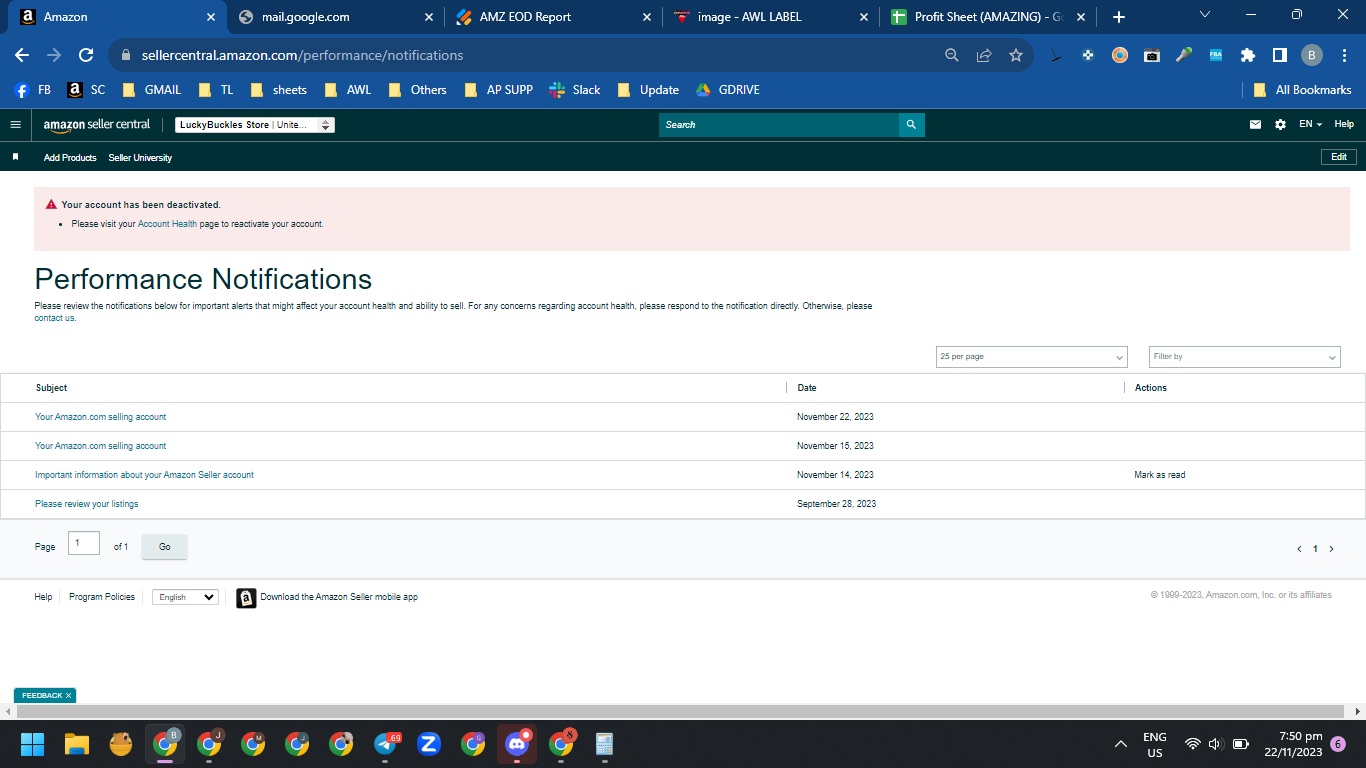Screen dimensions: 1366x768
Task: Open the All Bookmarks folder
Action: (x=1302, y=90)
